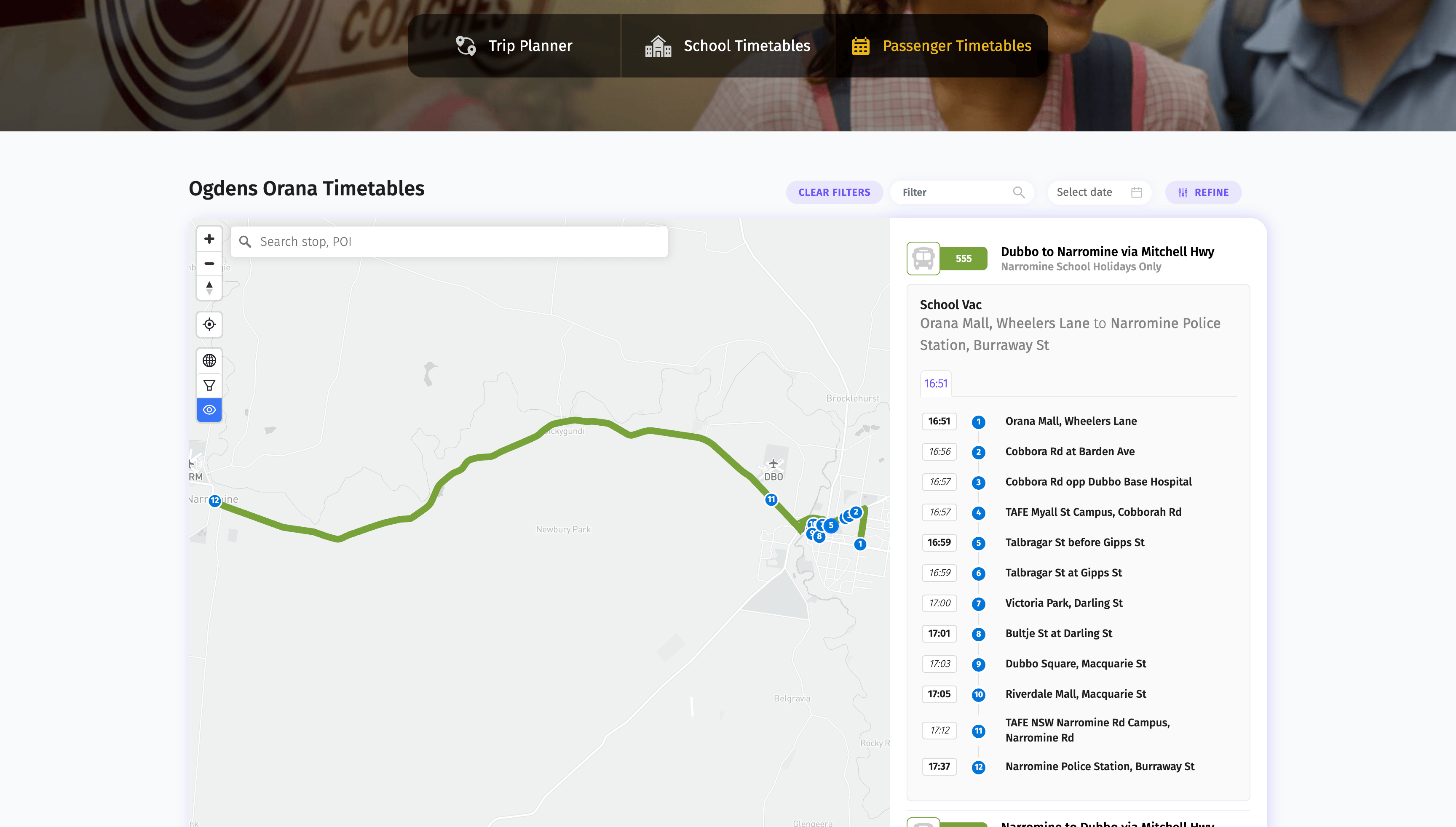
Task: Open the Passenger Timetables tab
Action: click(x=942, y=46)
